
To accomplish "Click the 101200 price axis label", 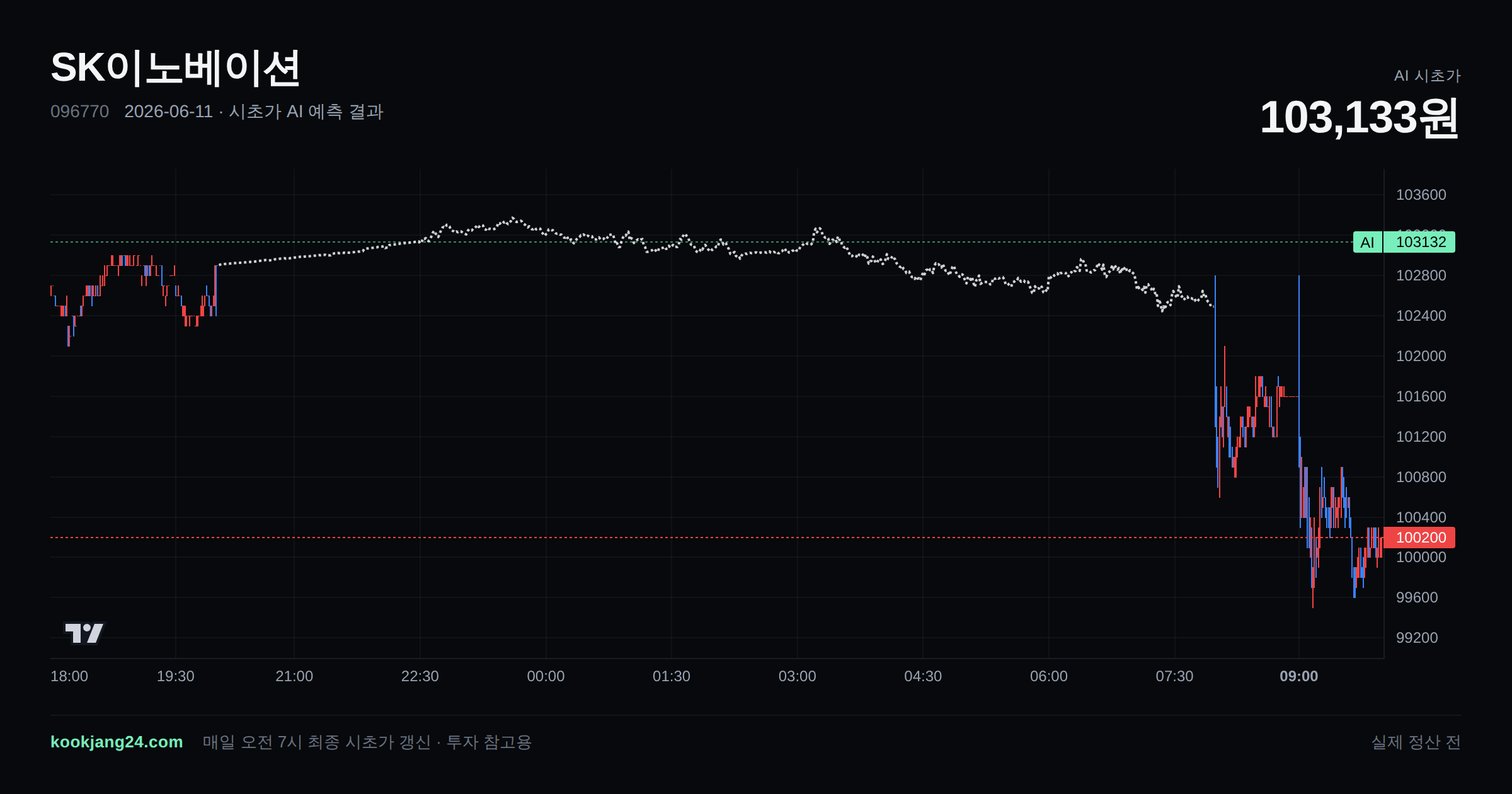I will [1421, 437].
